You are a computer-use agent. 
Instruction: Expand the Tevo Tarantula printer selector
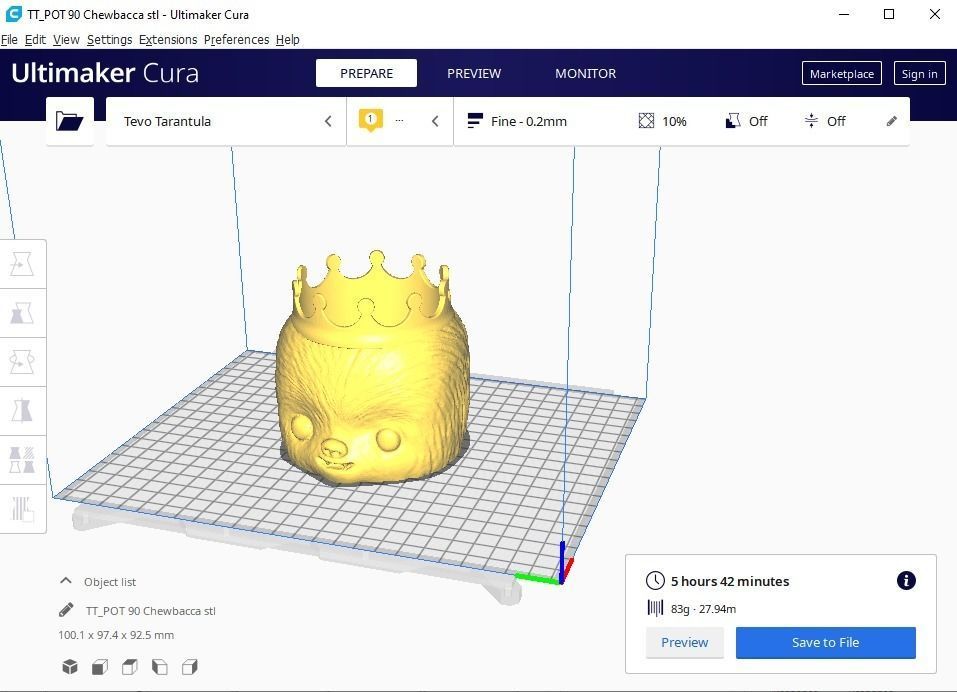point(226,121)
